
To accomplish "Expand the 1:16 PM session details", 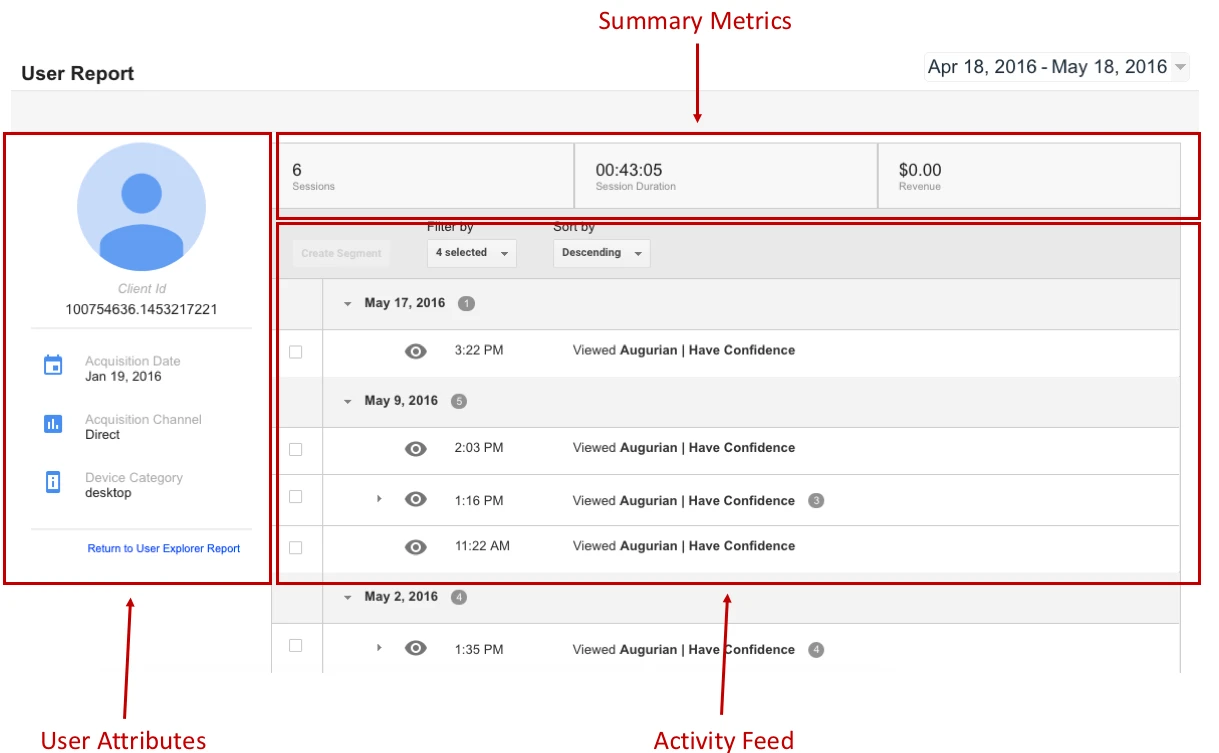I will tap(379, 498).
